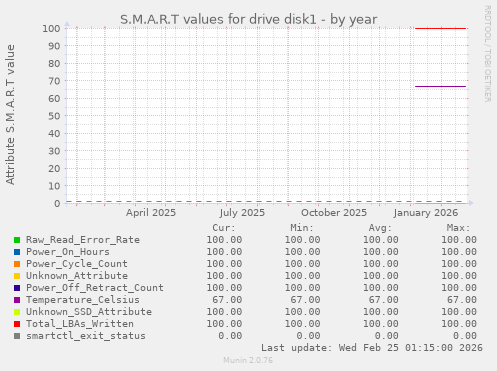The height and width of the screenshot is (371, 497).
Task: Click the Attribute S.M.A.R.T value axis title
Action: (10, 115)
